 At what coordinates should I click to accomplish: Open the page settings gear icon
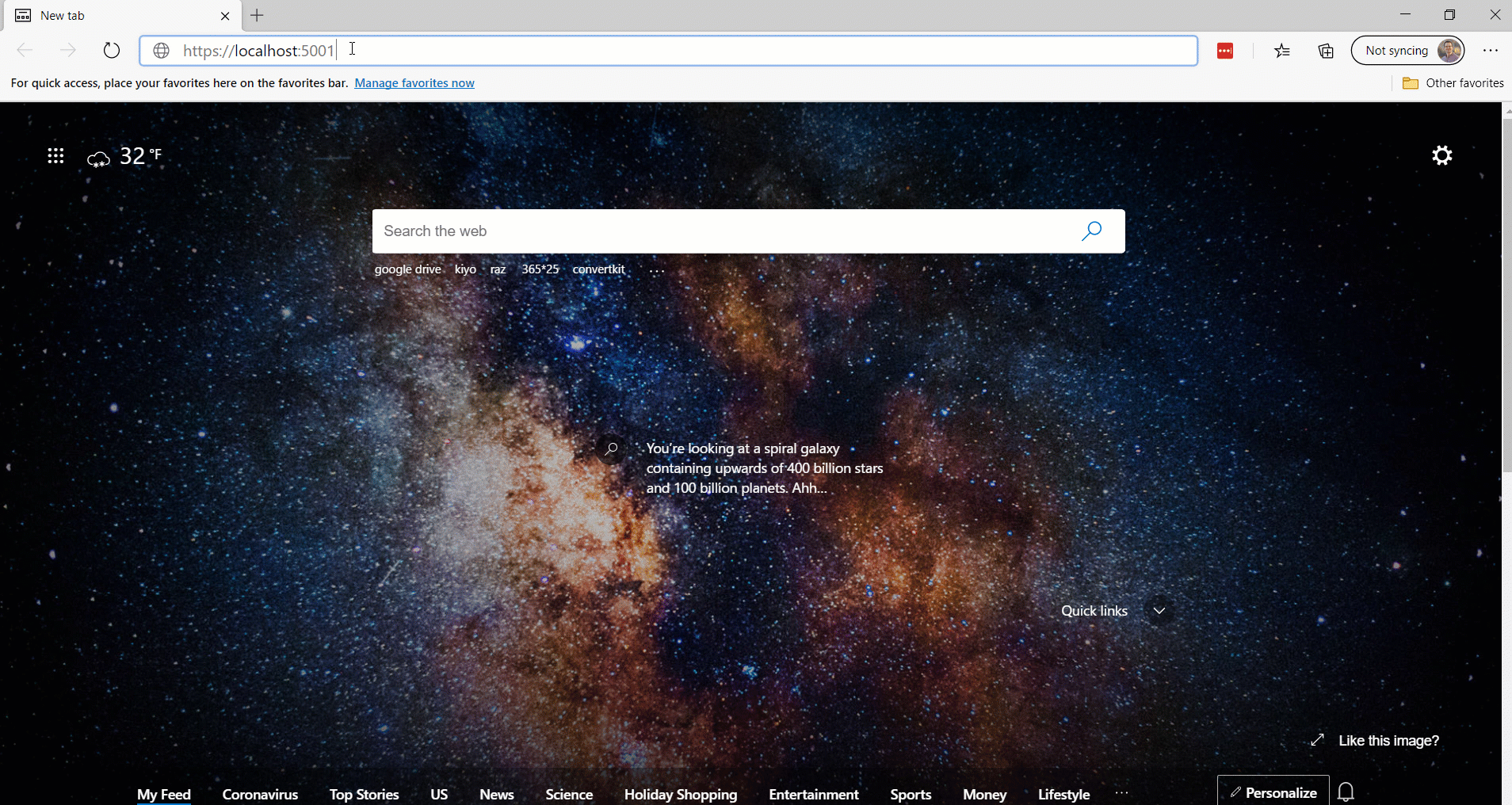1441,155
